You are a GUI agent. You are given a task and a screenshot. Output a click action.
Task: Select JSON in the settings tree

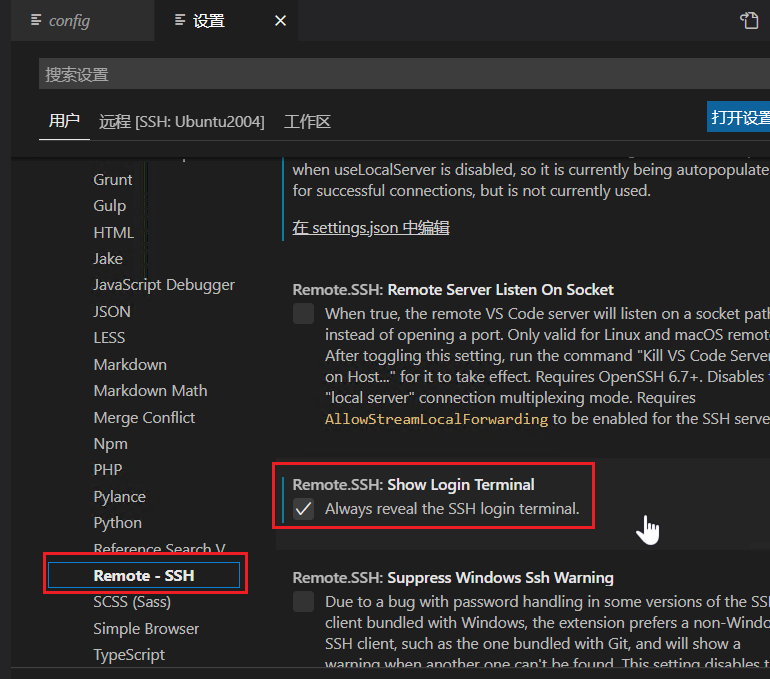(112, 311)
